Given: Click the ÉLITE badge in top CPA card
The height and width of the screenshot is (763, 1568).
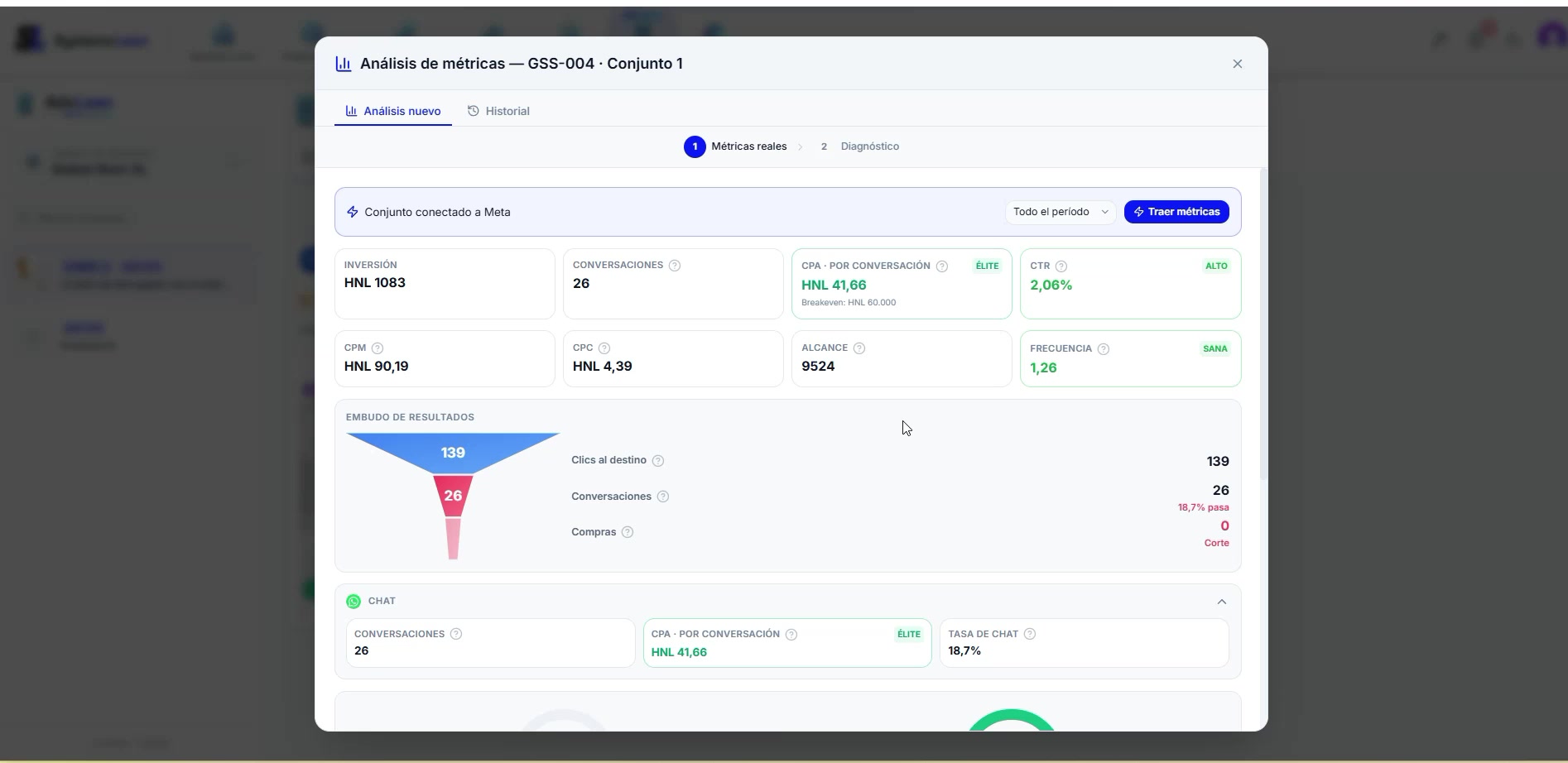Looking at the screenshot, I should tap(987, 266).
